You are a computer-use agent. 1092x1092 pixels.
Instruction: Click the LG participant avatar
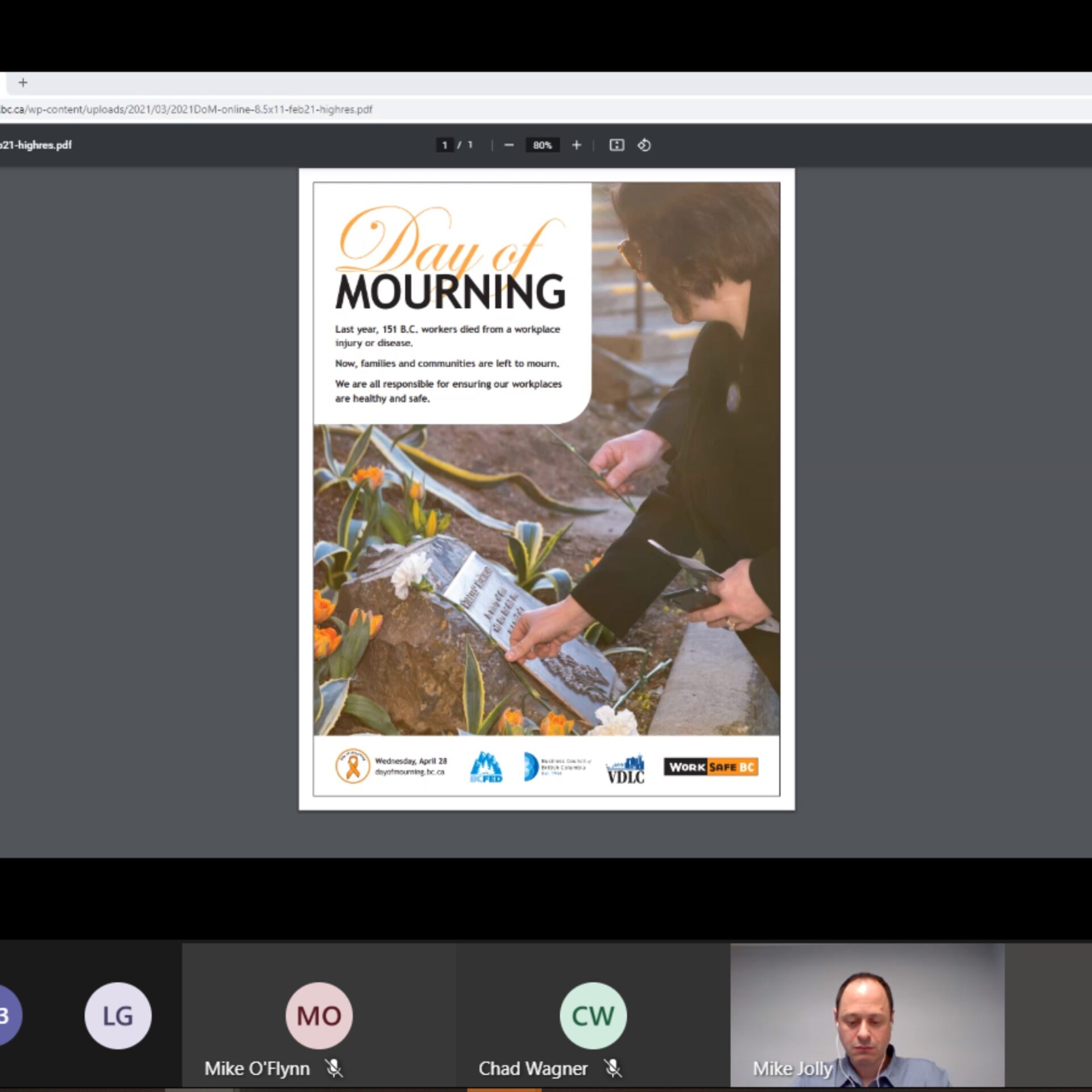(118, 1015)
